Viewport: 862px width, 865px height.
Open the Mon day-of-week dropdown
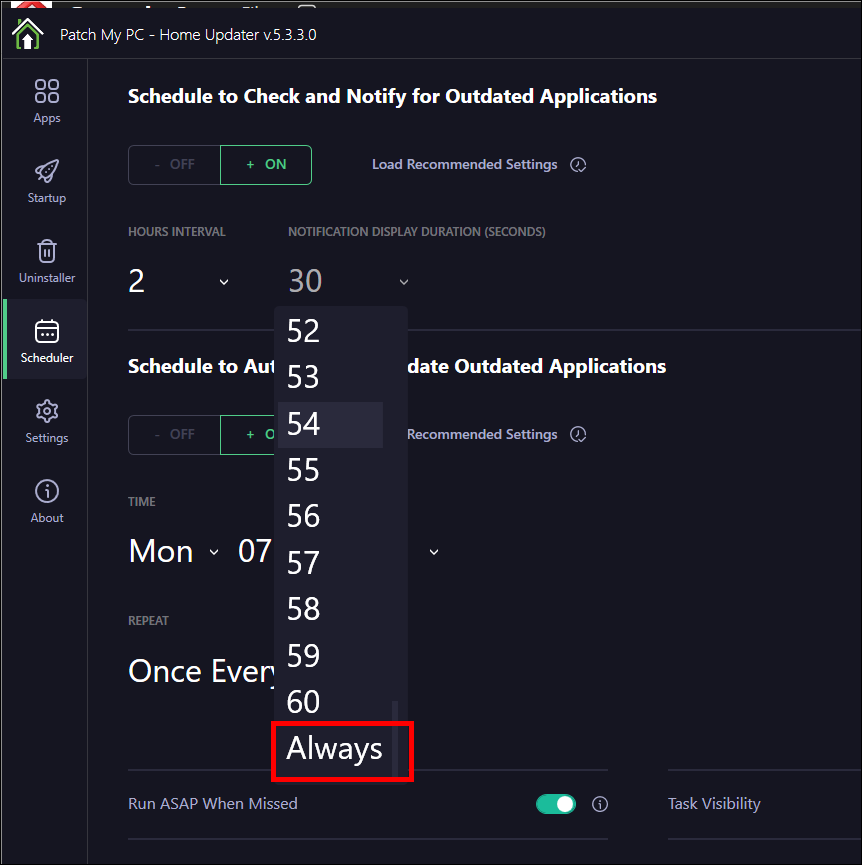pos(213,552)
